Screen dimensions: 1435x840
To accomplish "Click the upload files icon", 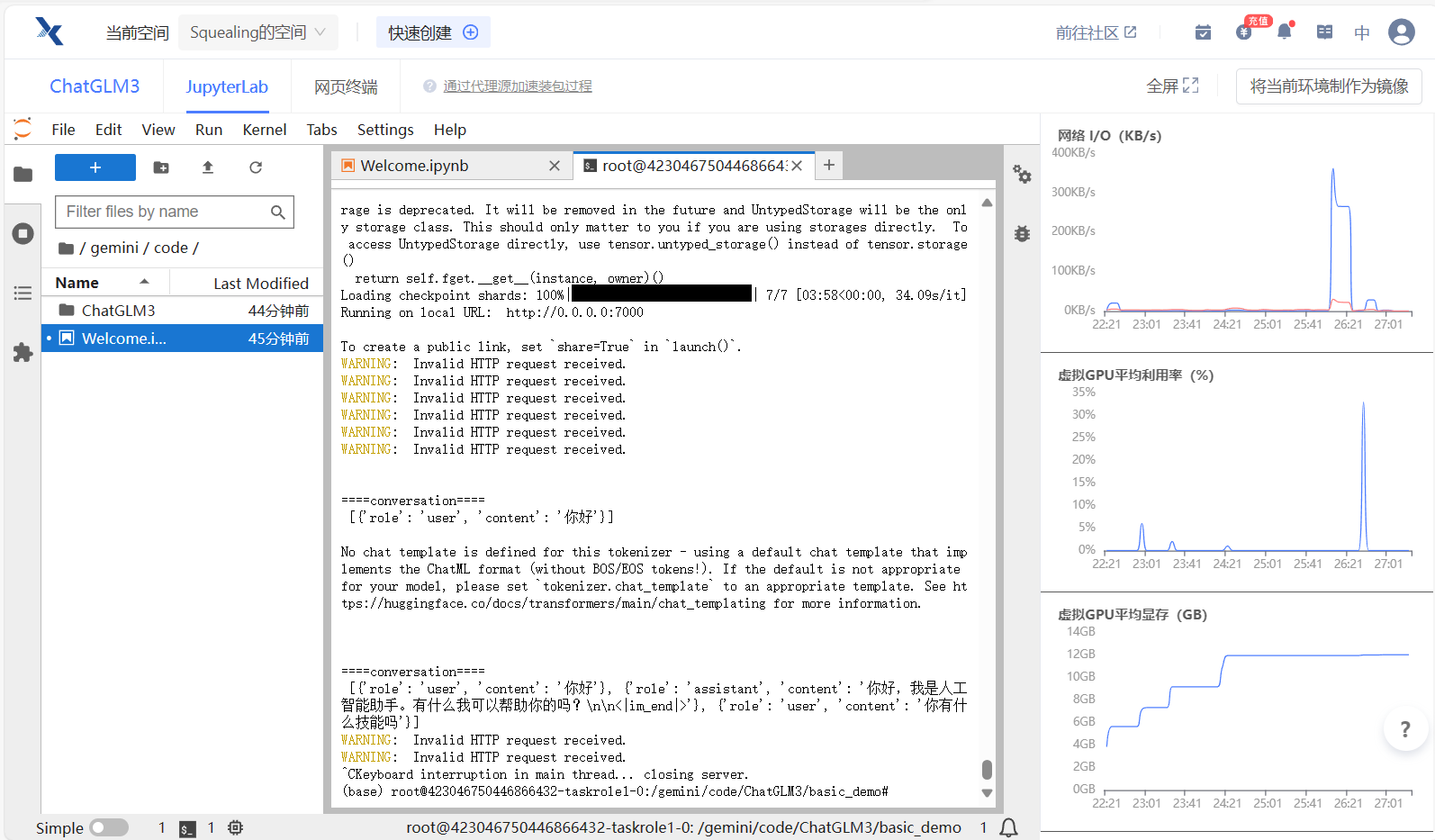I will click(208, 167).
